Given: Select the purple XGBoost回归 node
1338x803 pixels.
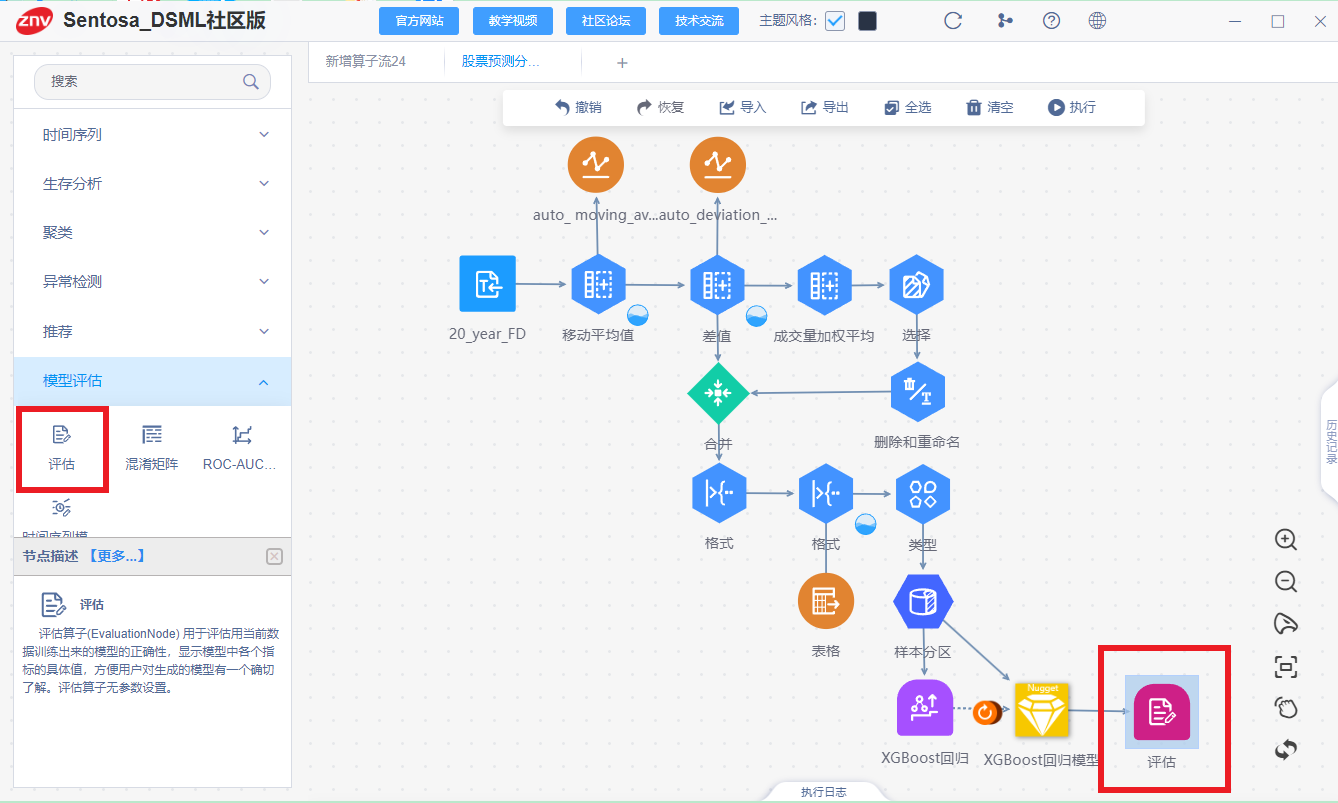Looking at the screenshot, I should click(x=925, y=708).
